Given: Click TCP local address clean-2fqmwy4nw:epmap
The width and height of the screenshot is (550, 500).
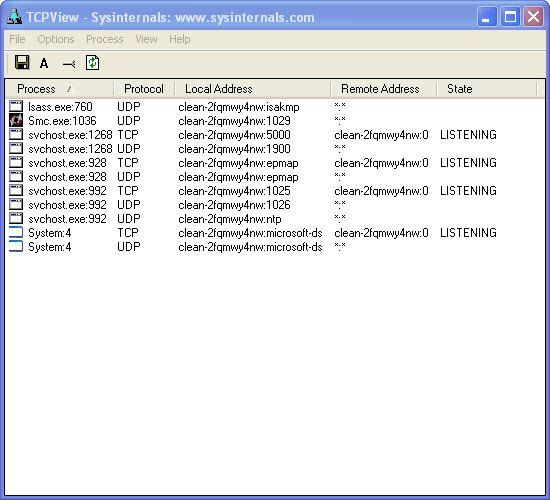Looking at the screenshot, I should click(x=238, y=163).
